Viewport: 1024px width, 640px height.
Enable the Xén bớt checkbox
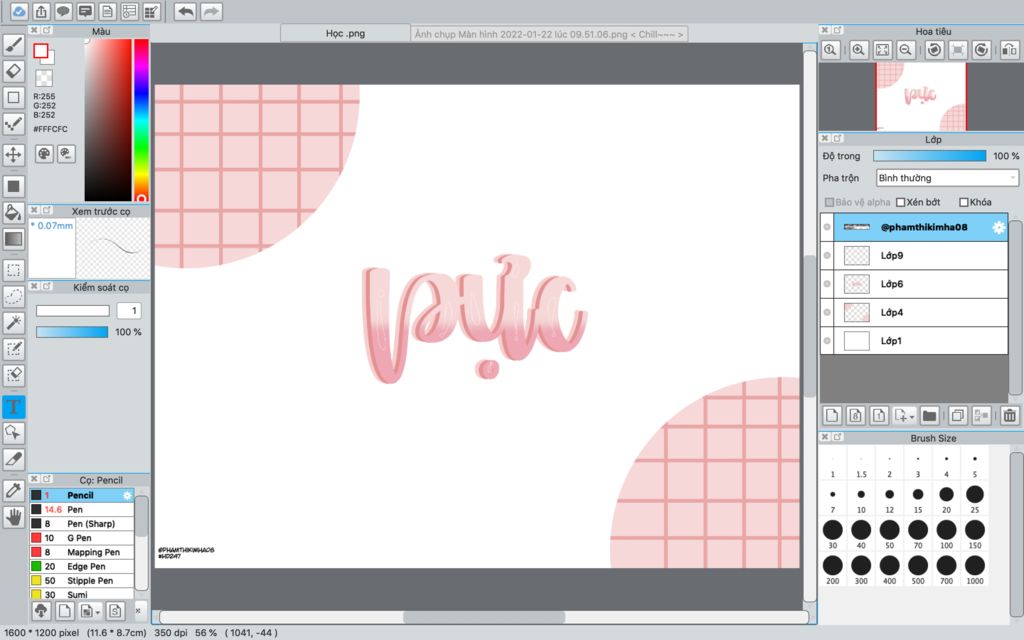[901, 202]
